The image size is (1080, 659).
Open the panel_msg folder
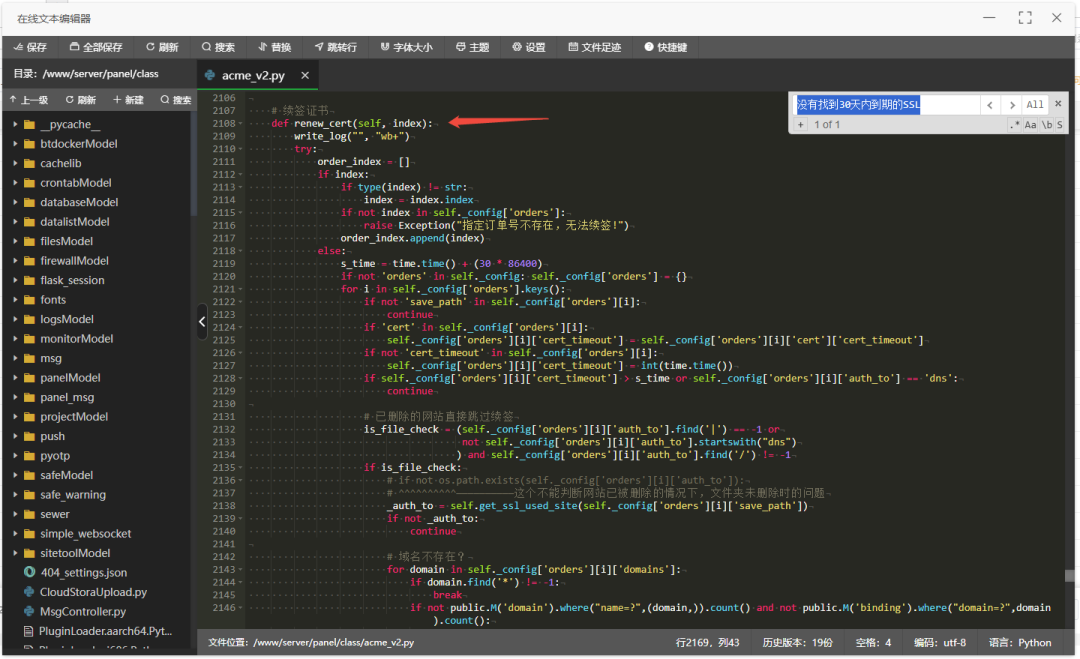coord(67,397)
